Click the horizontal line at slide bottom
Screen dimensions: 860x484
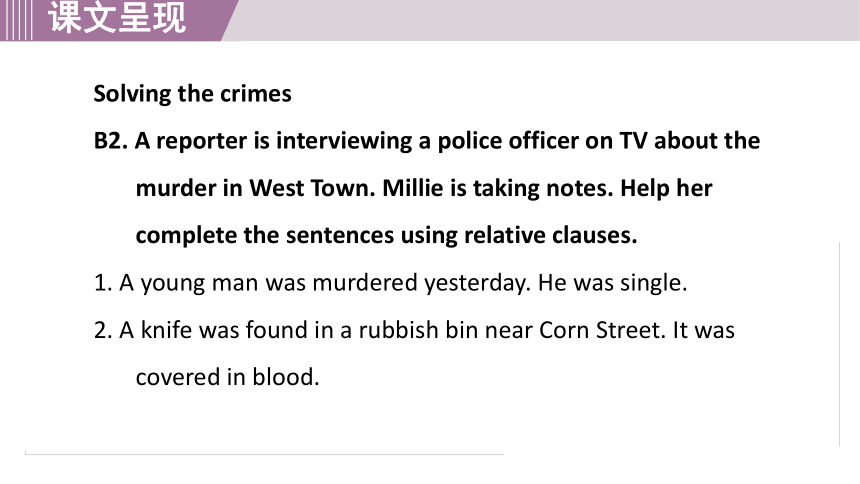click(264, 454)
